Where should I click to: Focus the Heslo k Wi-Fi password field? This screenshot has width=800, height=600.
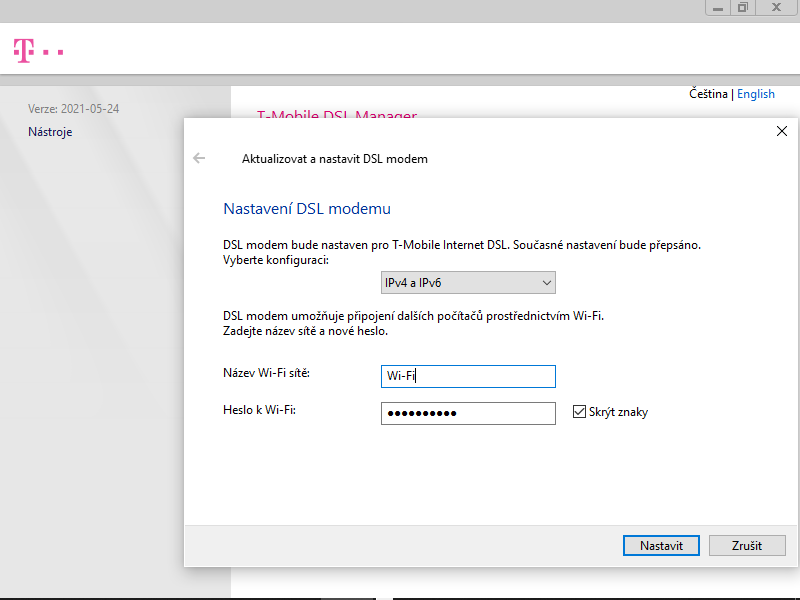click(468, 413)
